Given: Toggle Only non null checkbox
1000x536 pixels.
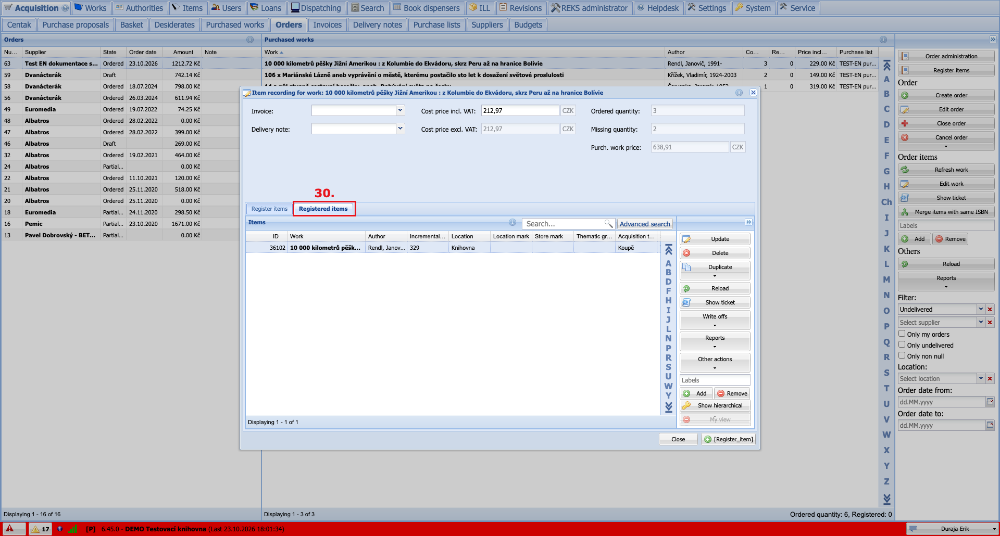Looking at the screenshot, I should tap(902, 356).
